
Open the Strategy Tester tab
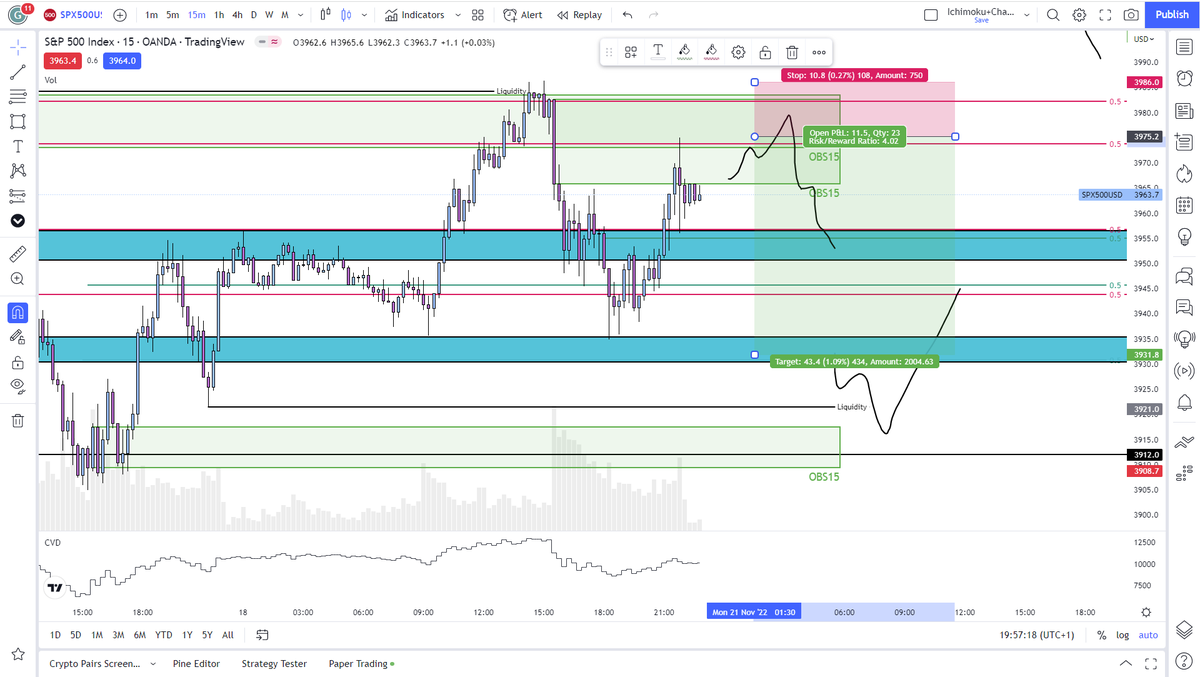tap(274, 663)
